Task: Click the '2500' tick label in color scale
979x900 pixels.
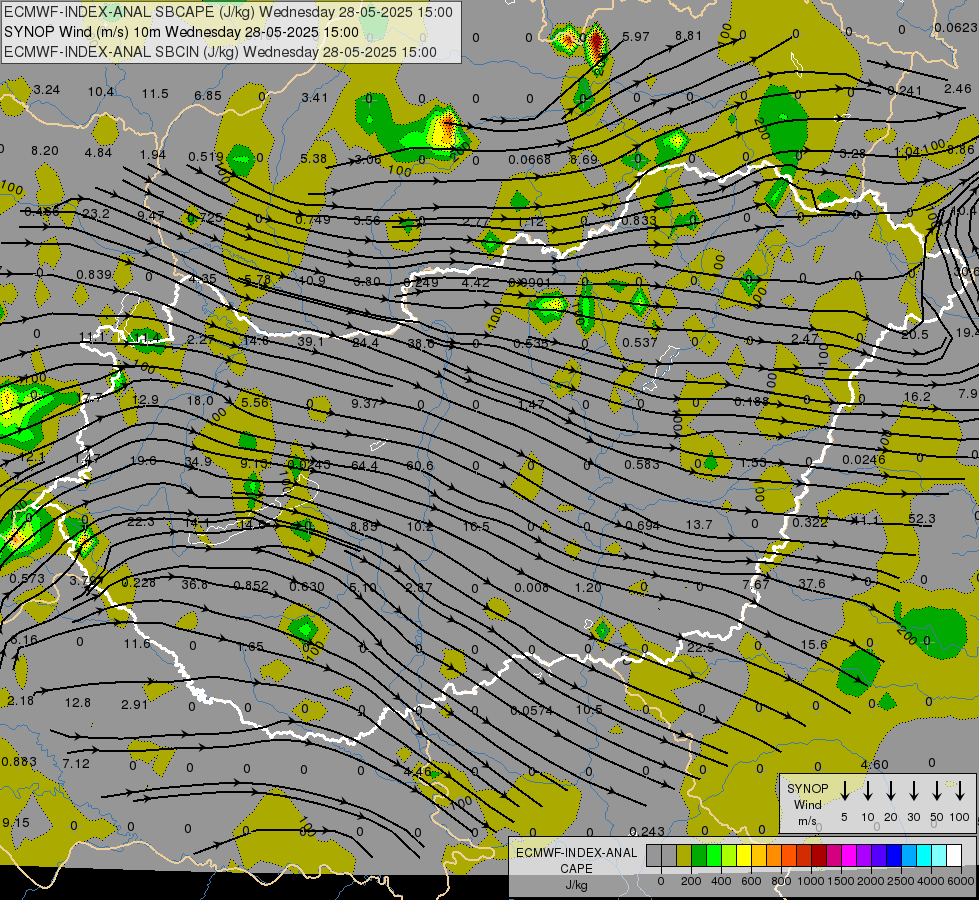Action: (x=901, y=881)
